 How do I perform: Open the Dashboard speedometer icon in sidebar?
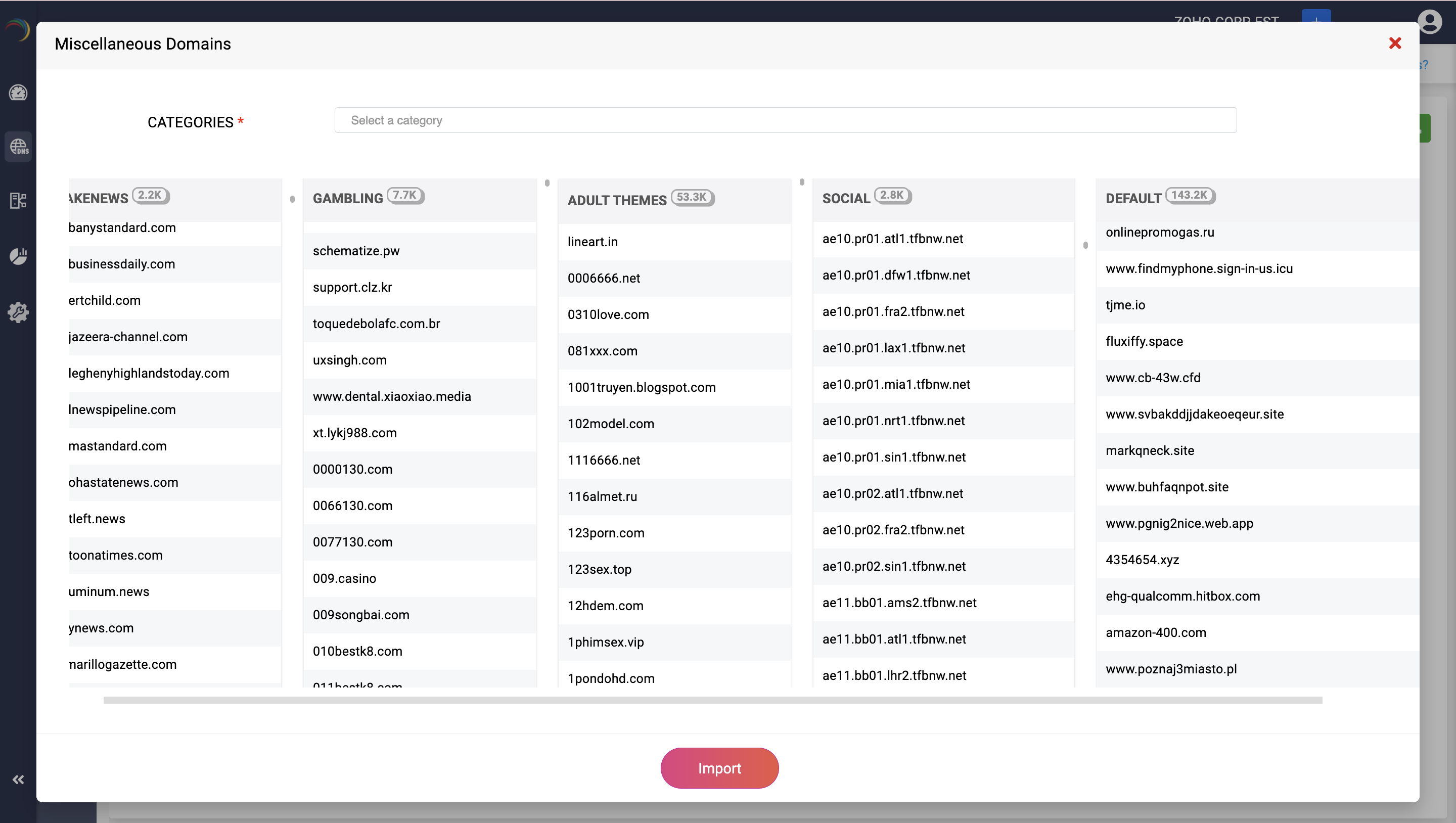pyautogui.click(x=18, y=93)
